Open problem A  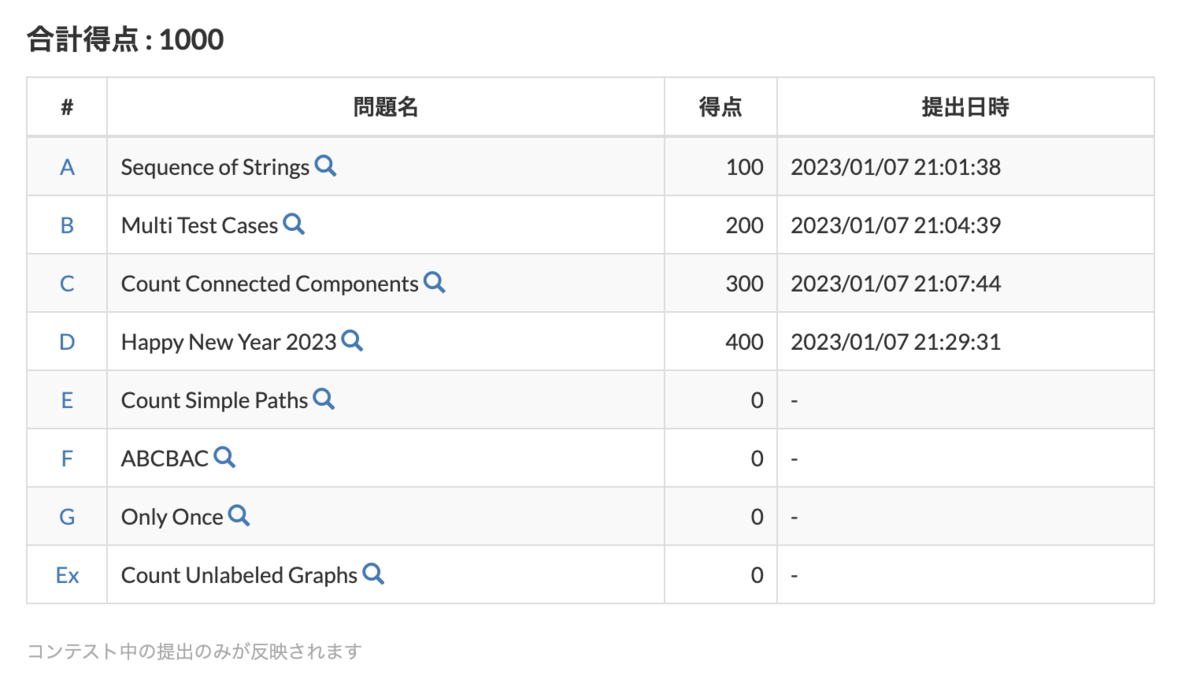66,167
